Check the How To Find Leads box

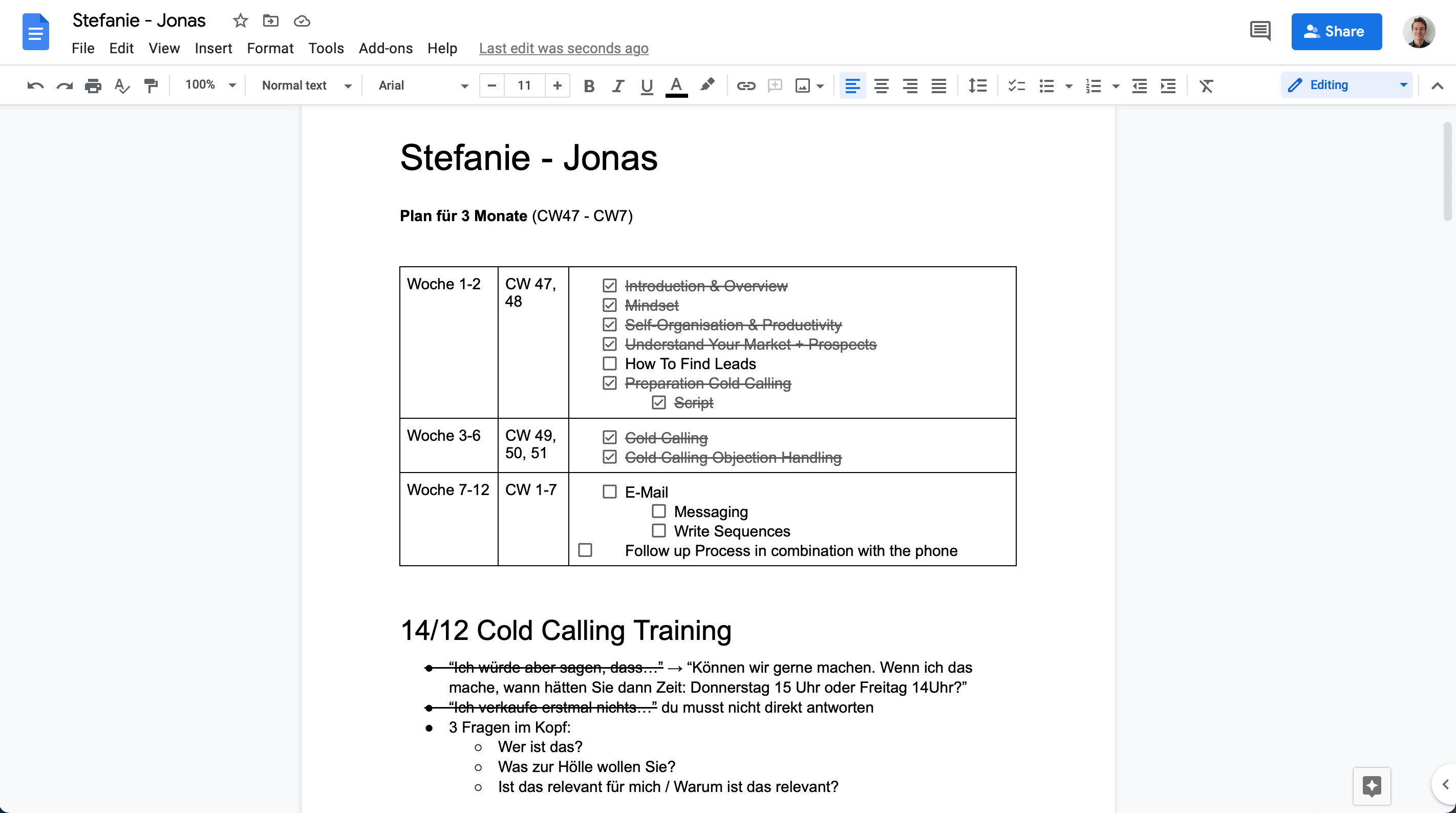(609, 363)
